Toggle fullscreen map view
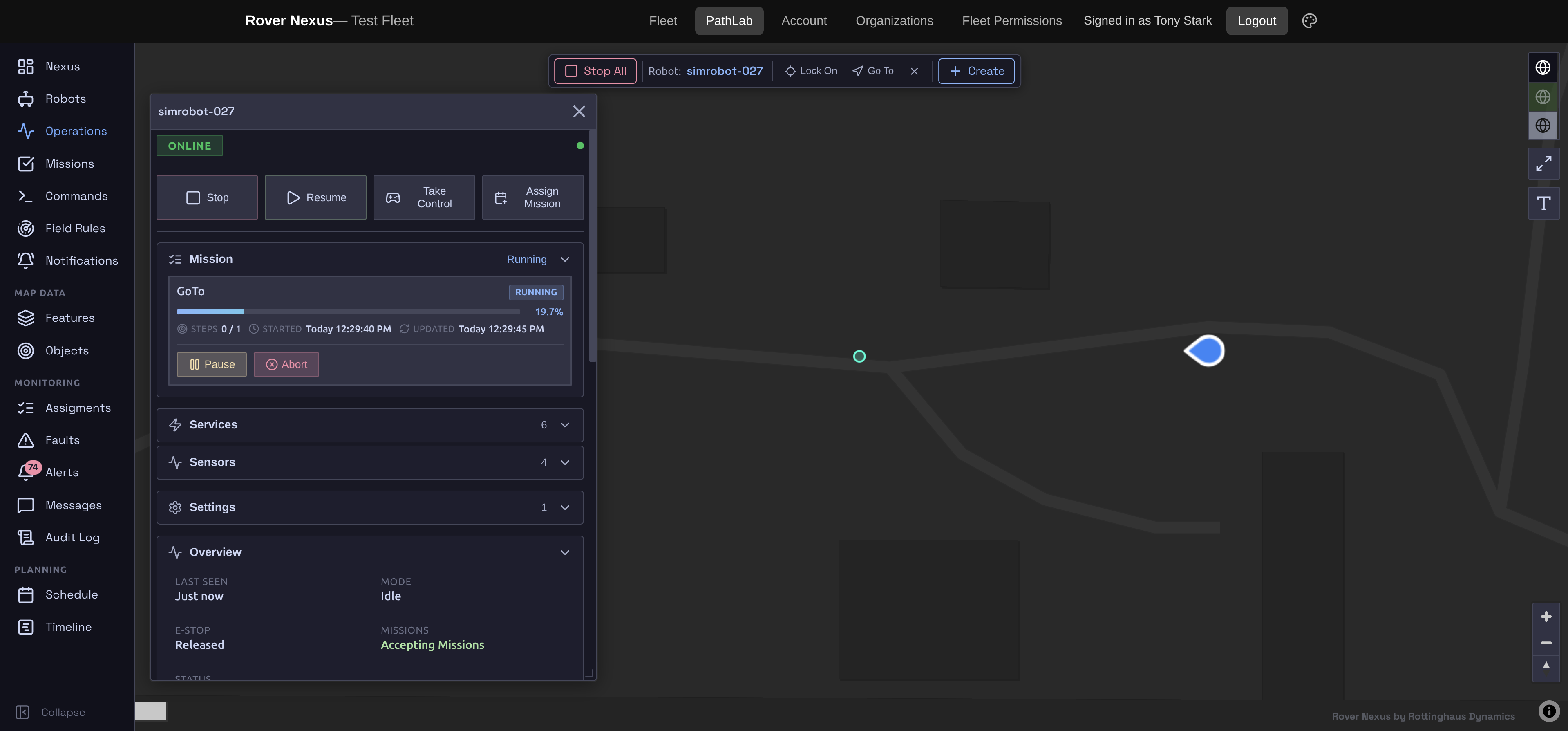Image resolution: width=1568 pixels, height=731 pixels. tap(1543, 164)
